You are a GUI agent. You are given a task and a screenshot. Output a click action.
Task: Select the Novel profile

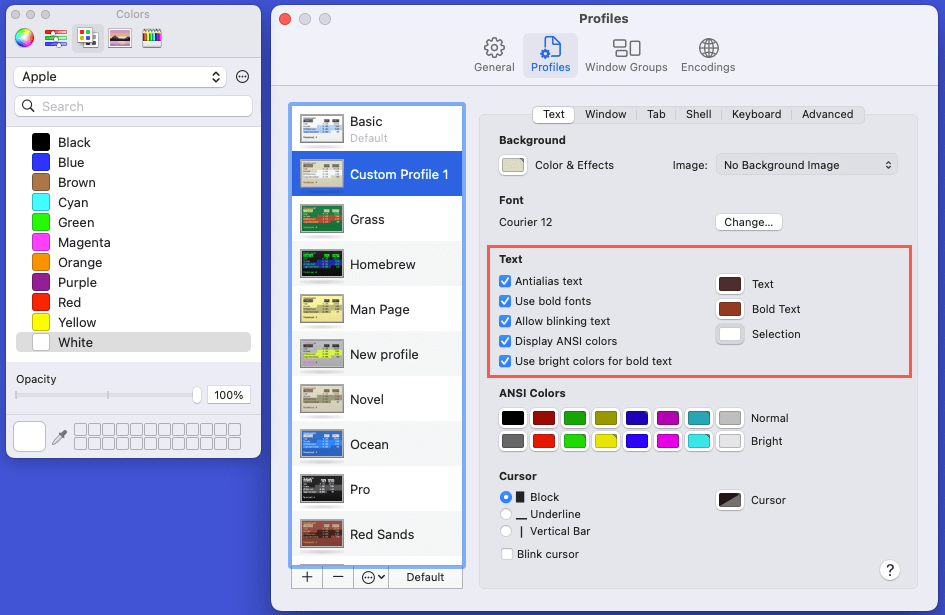point(377,399)
